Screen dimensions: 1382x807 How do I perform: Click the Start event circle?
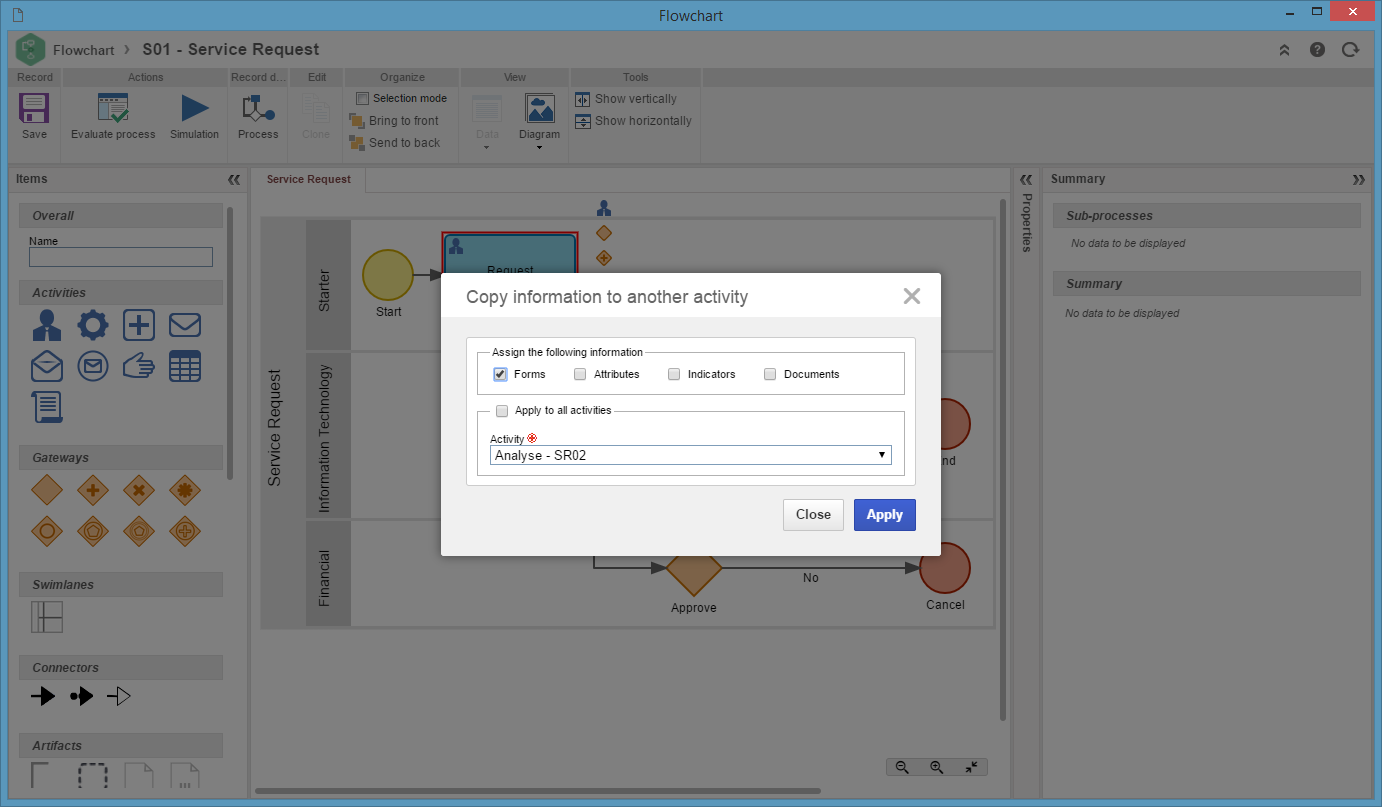388,275
